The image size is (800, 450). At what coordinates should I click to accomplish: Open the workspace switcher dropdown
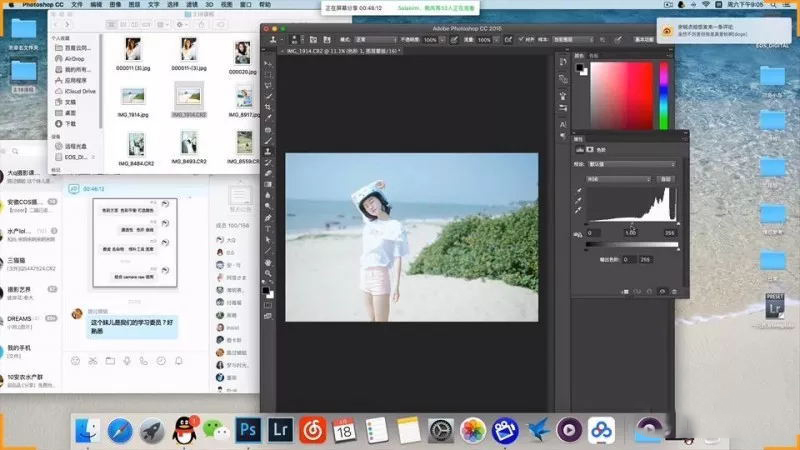(x=644, y=40)
